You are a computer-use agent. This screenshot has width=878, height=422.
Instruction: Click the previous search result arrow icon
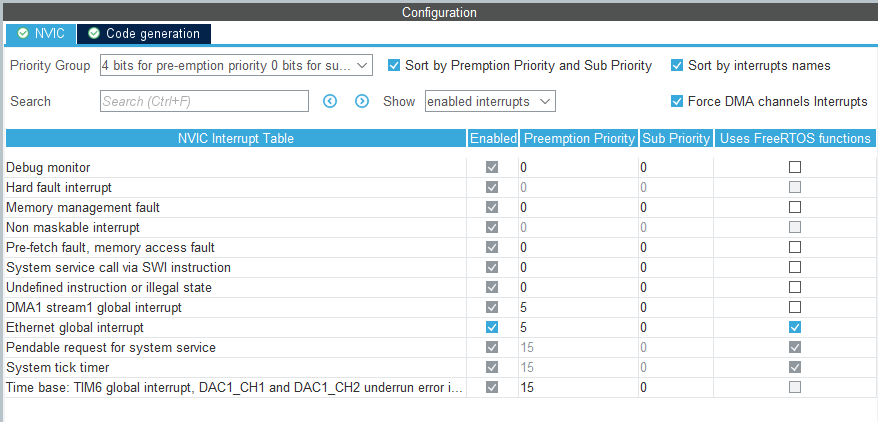pos(330,101)
